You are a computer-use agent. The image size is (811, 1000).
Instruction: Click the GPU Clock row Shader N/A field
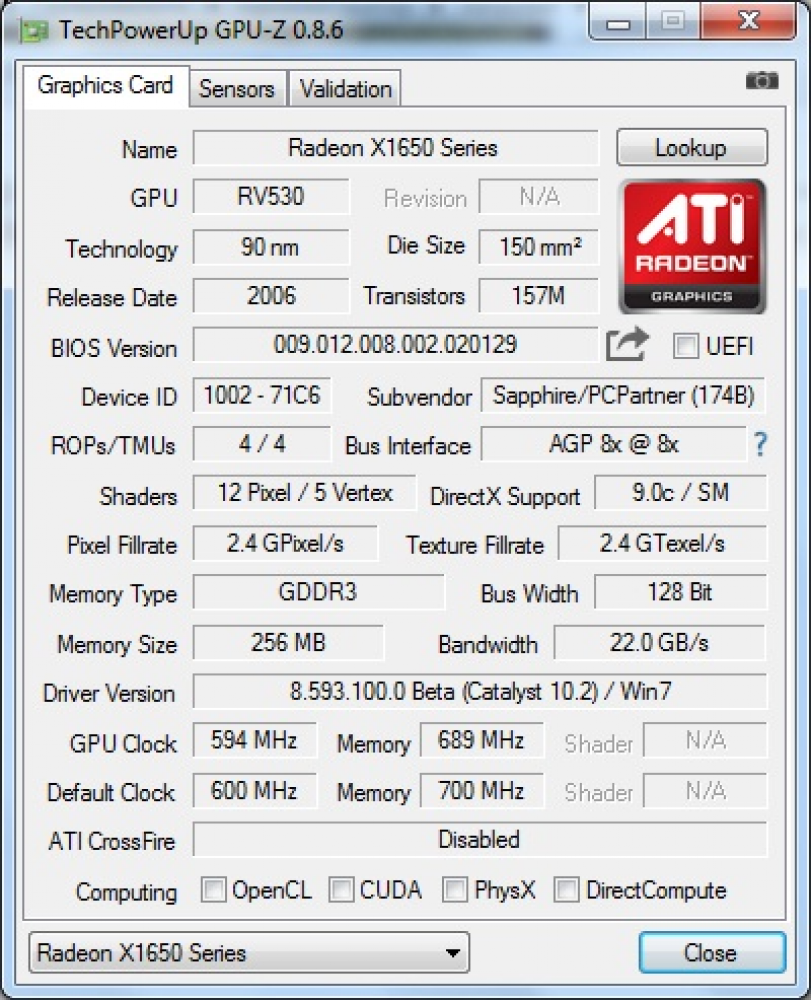[x=705, y=740]
